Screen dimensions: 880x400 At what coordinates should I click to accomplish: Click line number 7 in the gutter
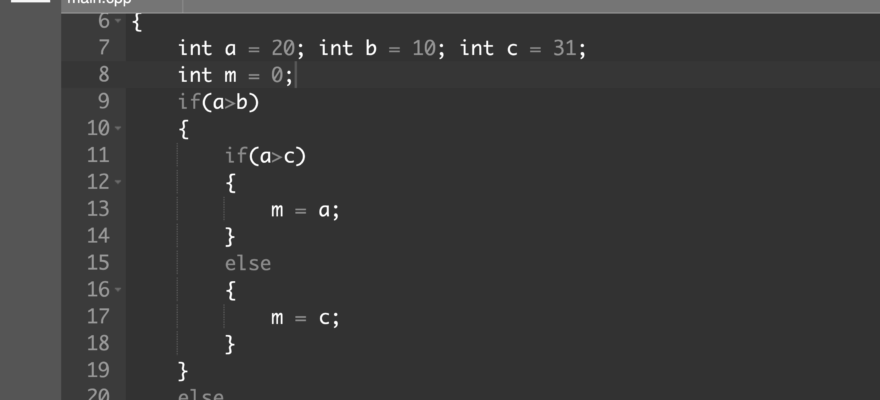[x=103, y=48]
